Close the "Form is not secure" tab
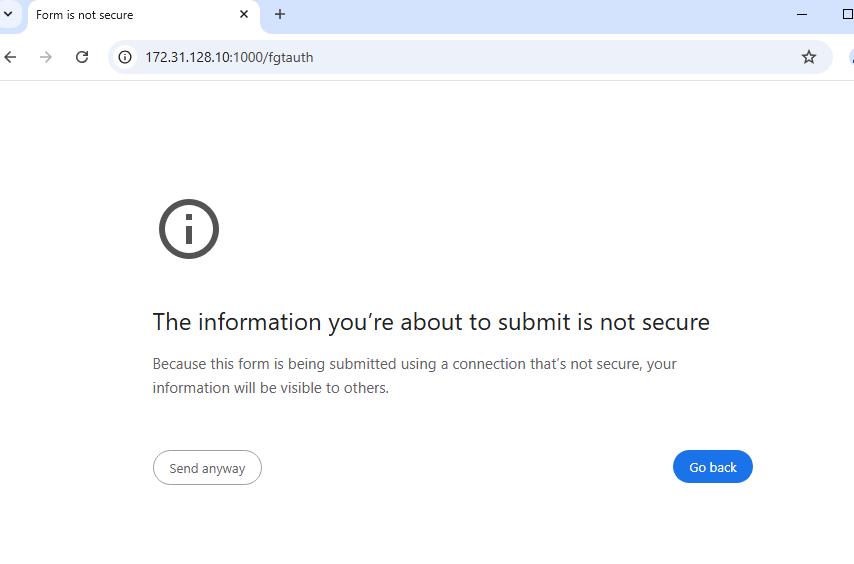 click(x=244, y=14)
